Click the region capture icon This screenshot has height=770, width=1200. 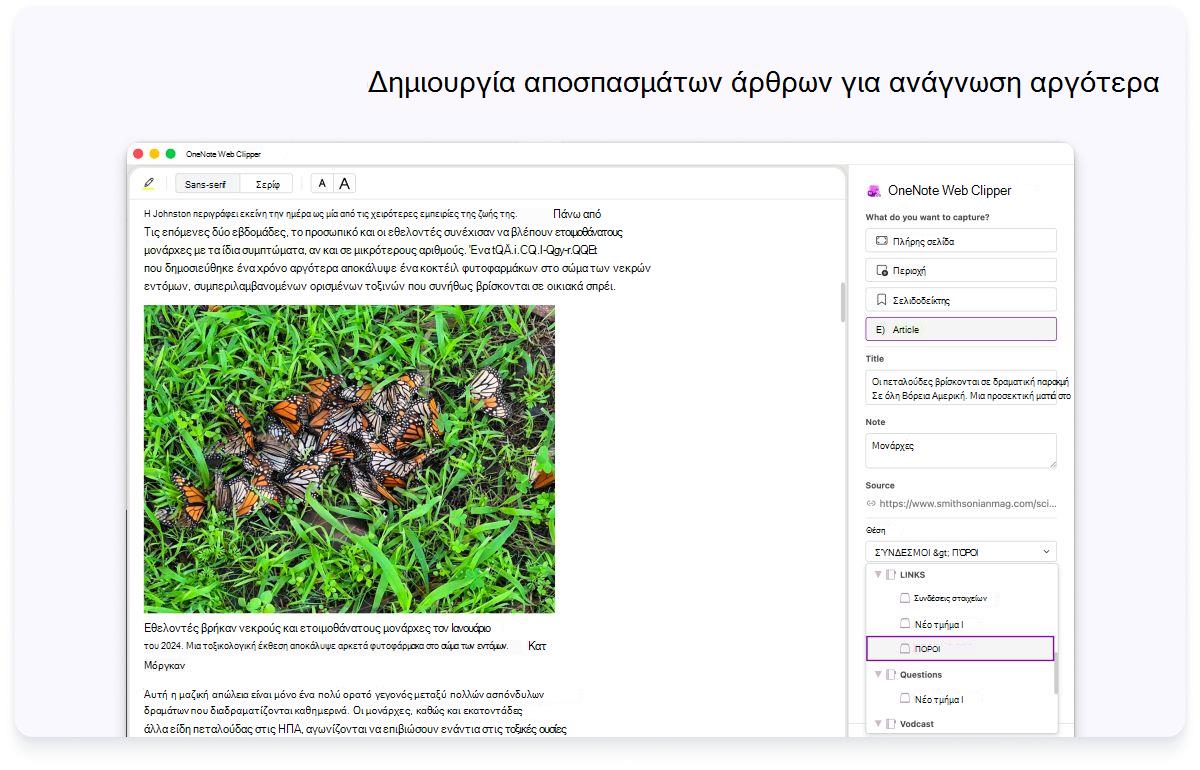(x=881, y=270)
